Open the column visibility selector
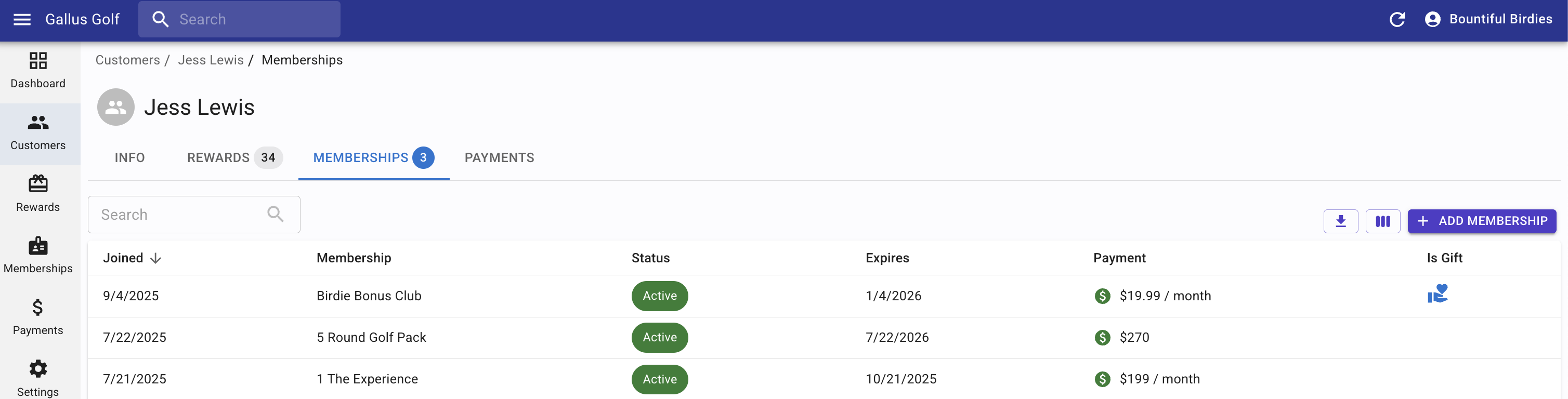The width and height of the screenshot is (1568, 399). click(1382, 221)
